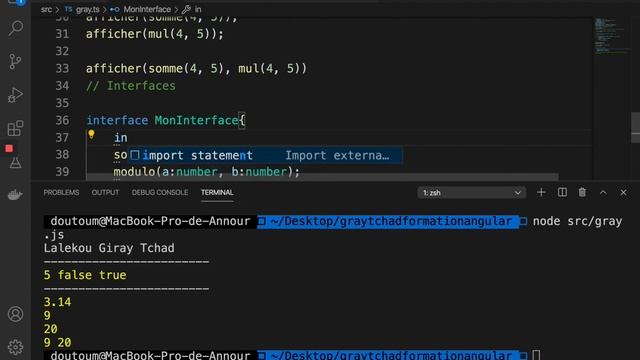Click 'Lalekou Giray Tchad' terminal output

(109, 248)
